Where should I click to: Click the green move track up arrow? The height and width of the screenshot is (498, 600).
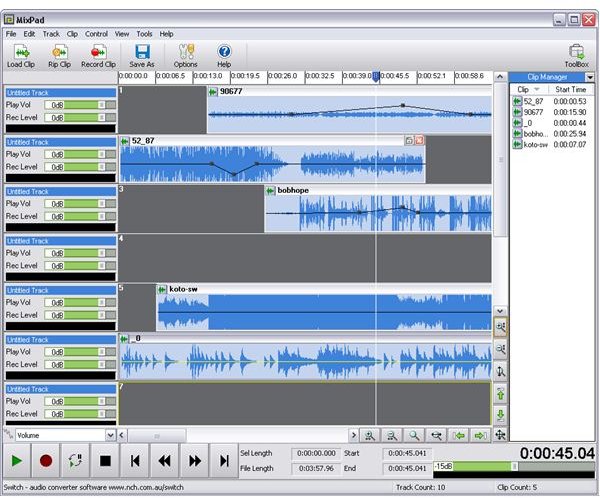[x=501, y=394]
